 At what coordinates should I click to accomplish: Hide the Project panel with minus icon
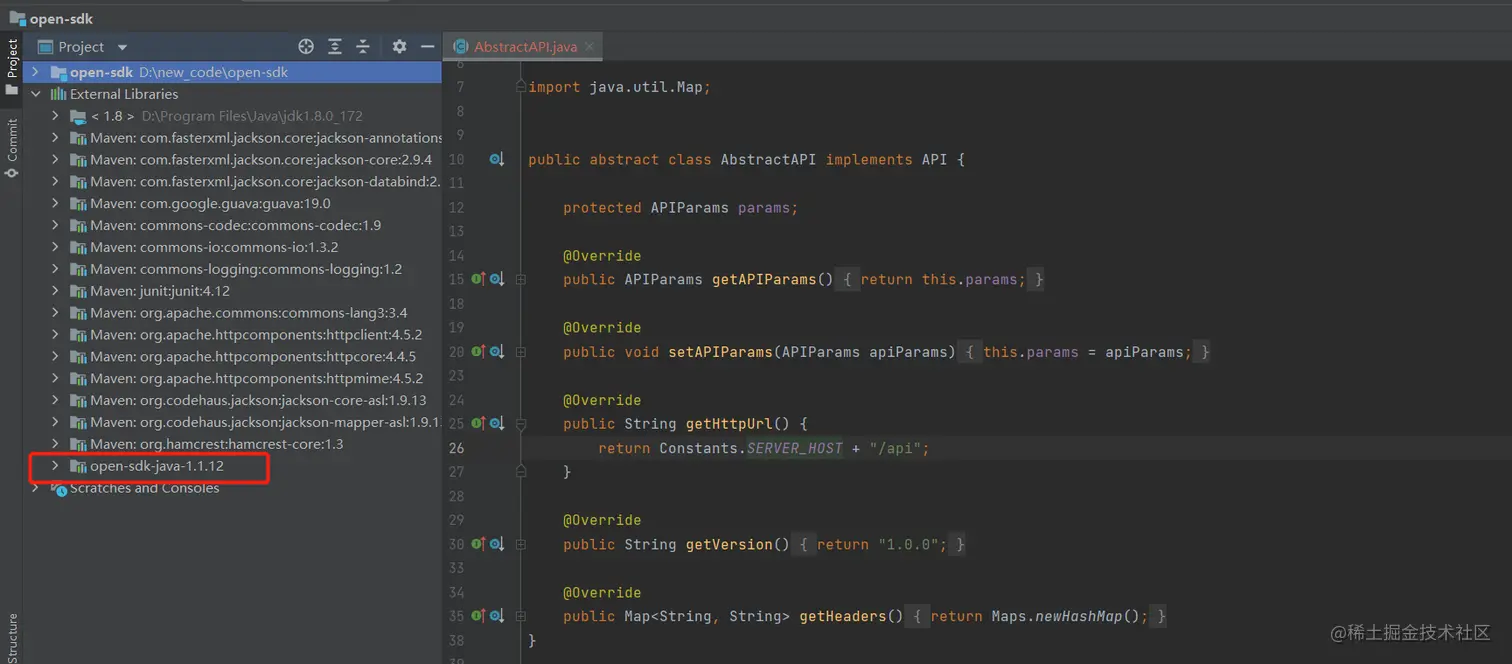(x=427, y=47)
